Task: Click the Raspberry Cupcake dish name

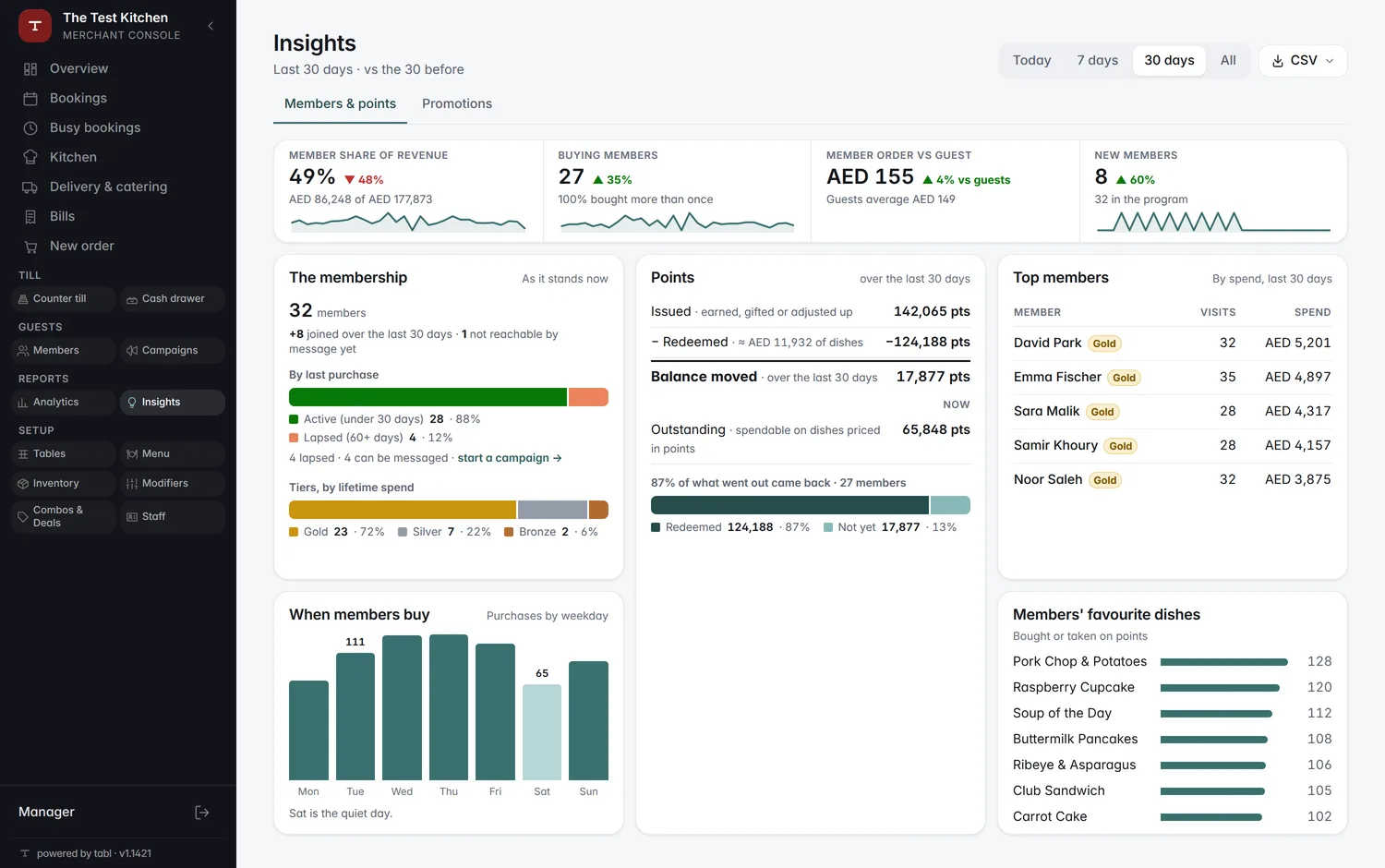Action: point(1074,687)
